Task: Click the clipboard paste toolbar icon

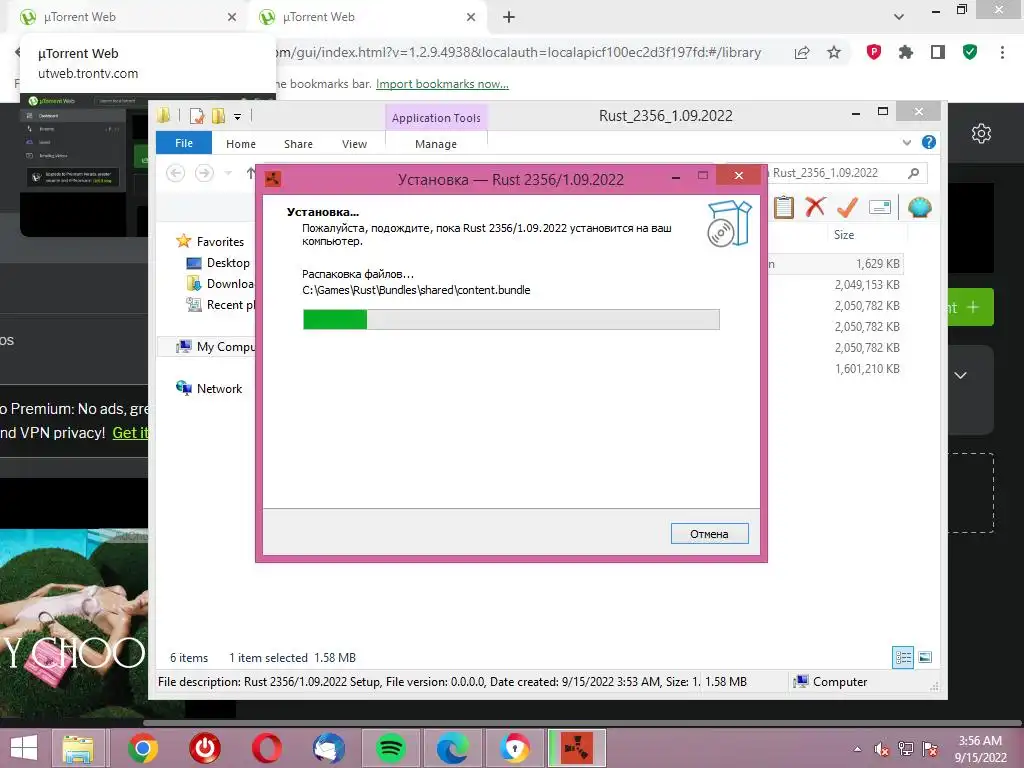Action: point(784,208)
